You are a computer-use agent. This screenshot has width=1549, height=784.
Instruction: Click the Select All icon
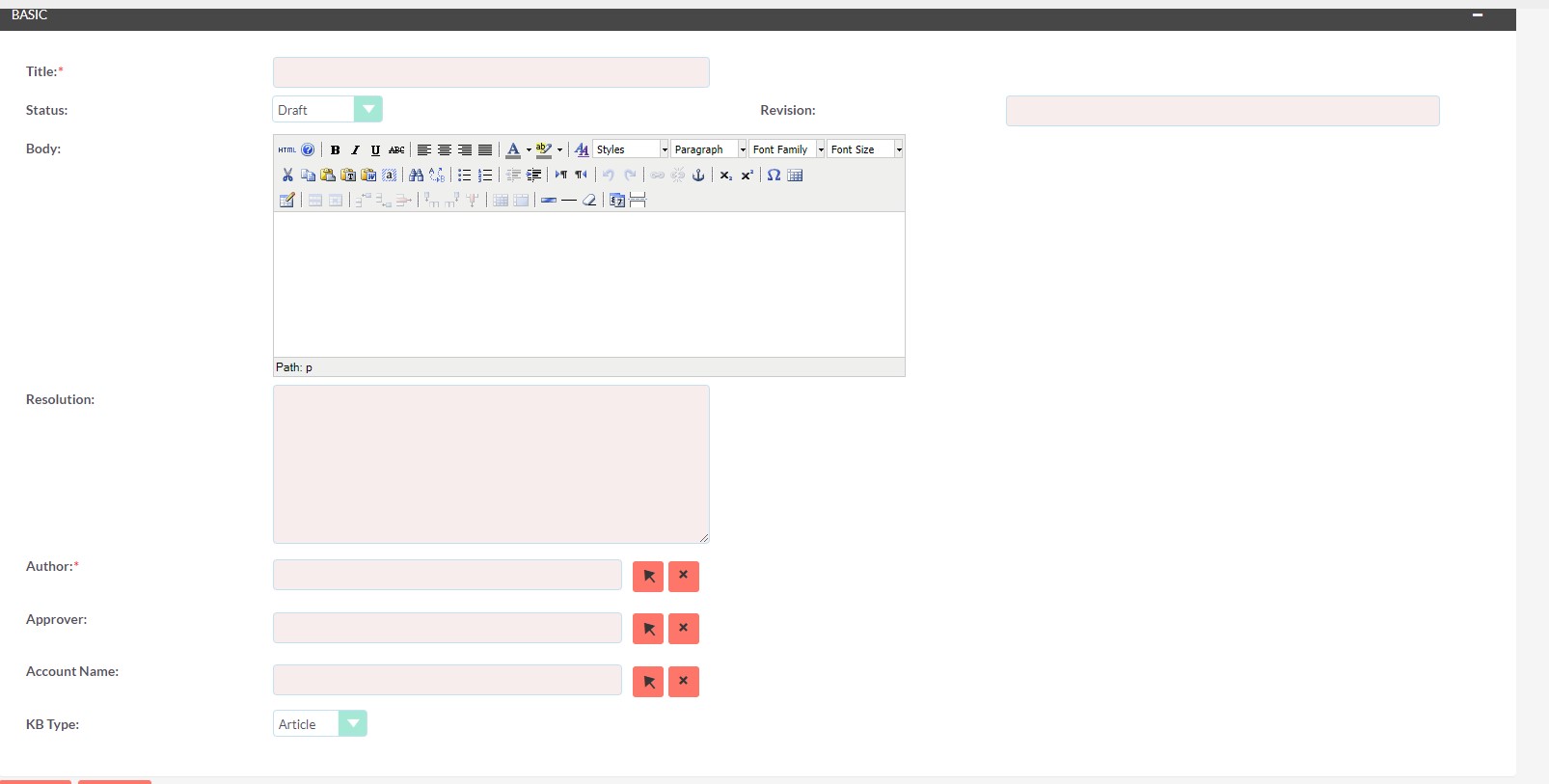pos(389,175)
